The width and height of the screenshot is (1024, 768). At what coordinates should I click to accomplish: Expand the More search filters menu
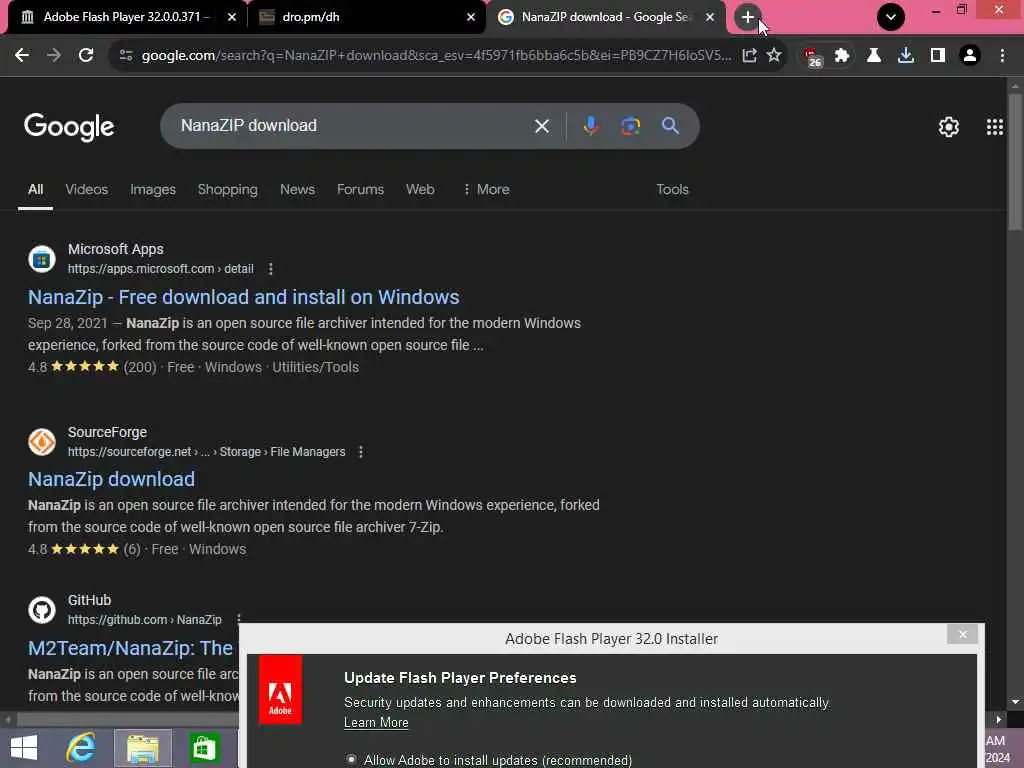[486, 189]
